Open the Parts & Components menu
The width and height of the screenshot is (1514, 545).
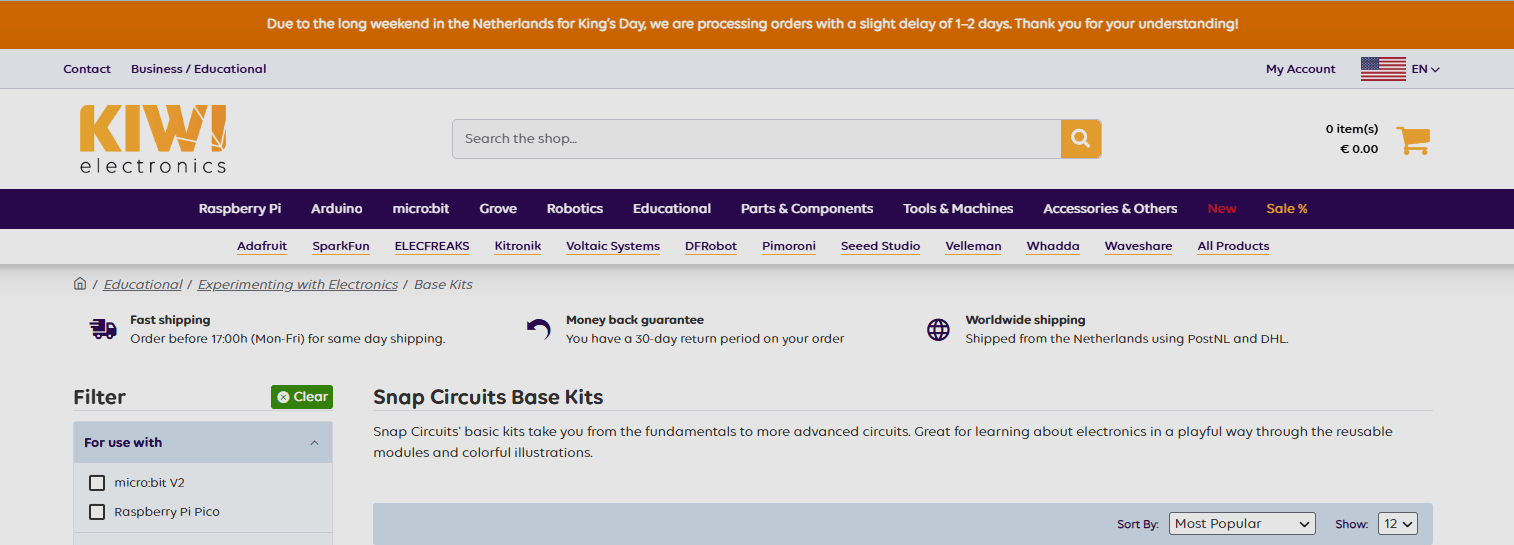pos(807,209)
